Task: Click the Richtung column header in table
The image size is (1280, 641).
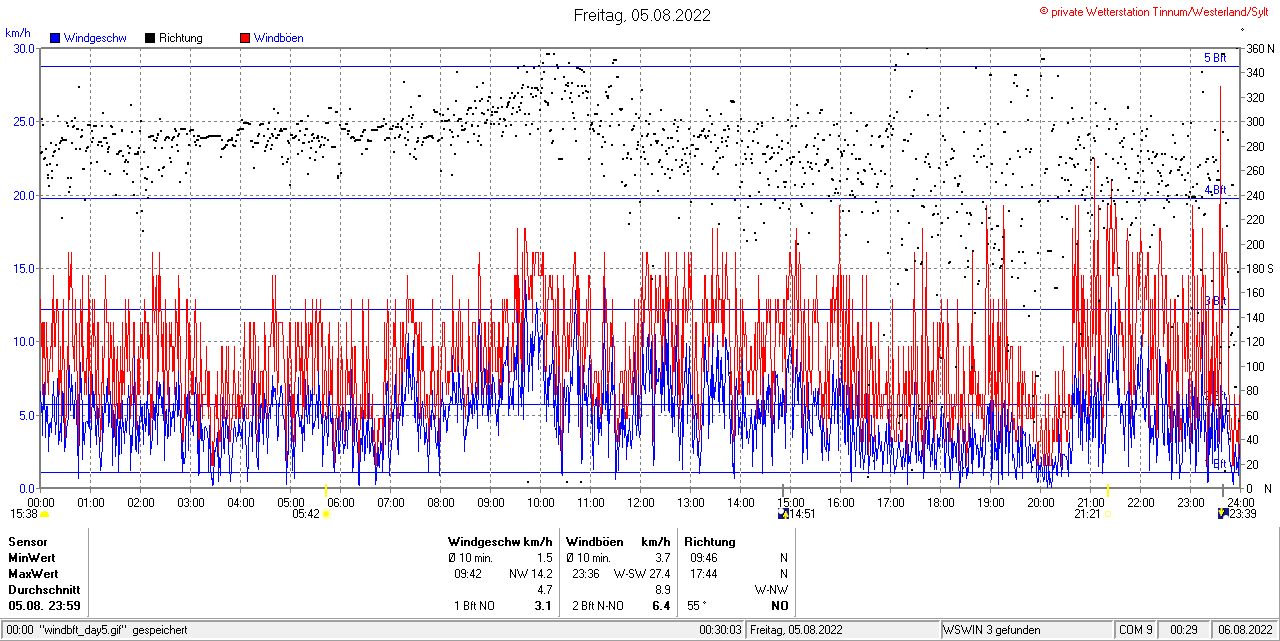Action: point(710,542)
